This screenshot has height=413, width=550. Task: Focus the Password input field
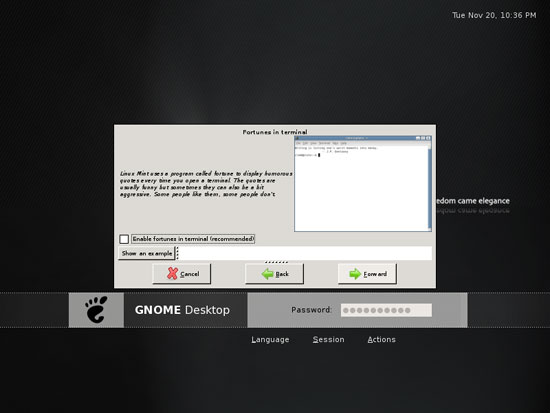[x=386, y=310]
